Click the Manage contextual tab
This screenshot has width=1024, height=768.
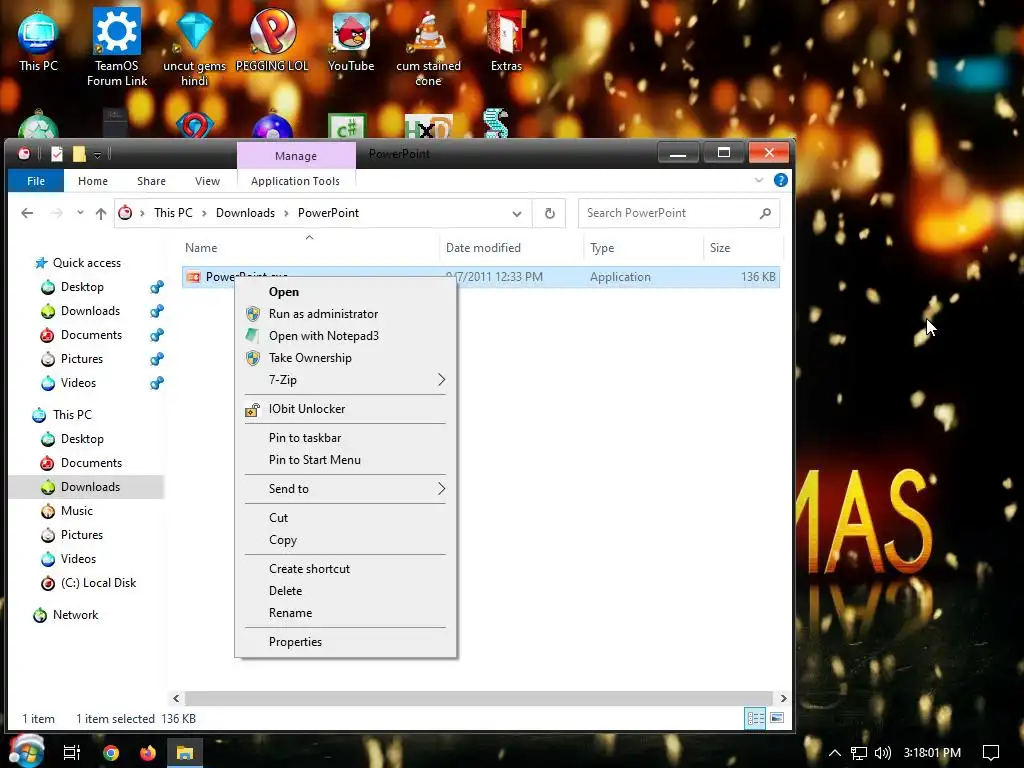pos(296,155)
